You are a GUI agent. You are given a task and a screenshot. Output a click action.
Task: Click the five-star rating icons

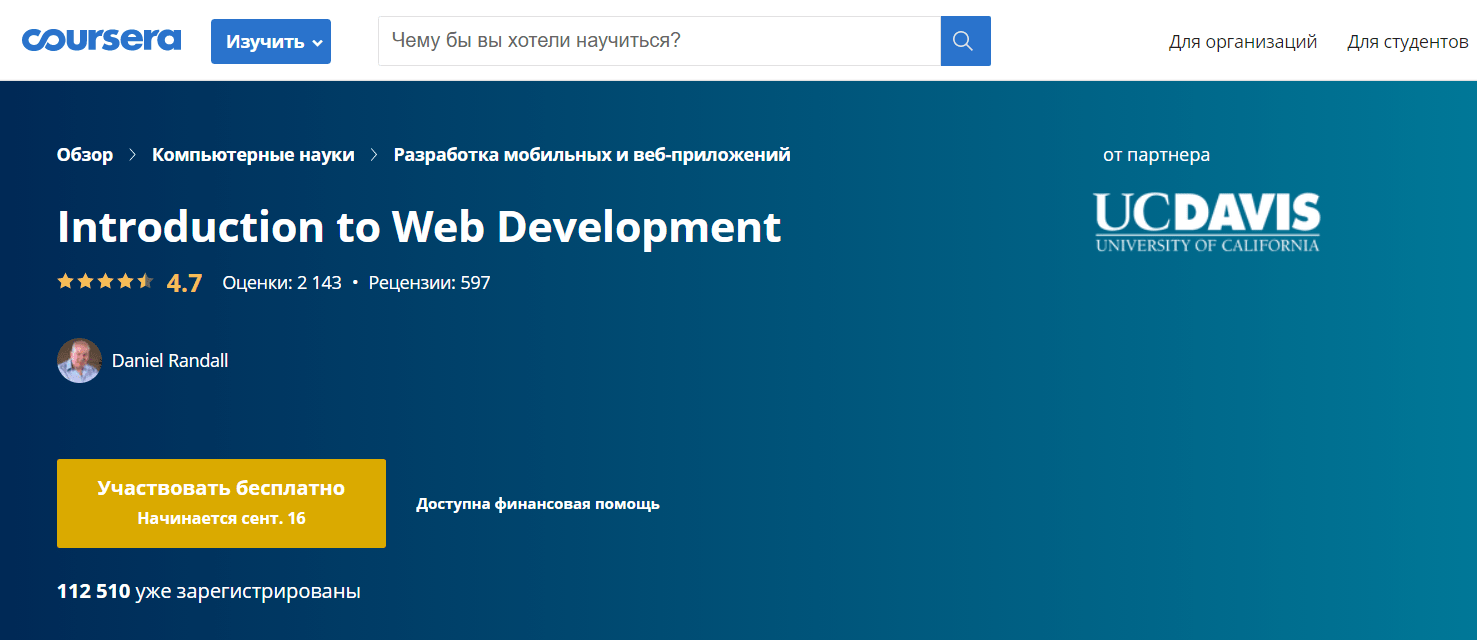pyautogui.click(x=105, y=282)
